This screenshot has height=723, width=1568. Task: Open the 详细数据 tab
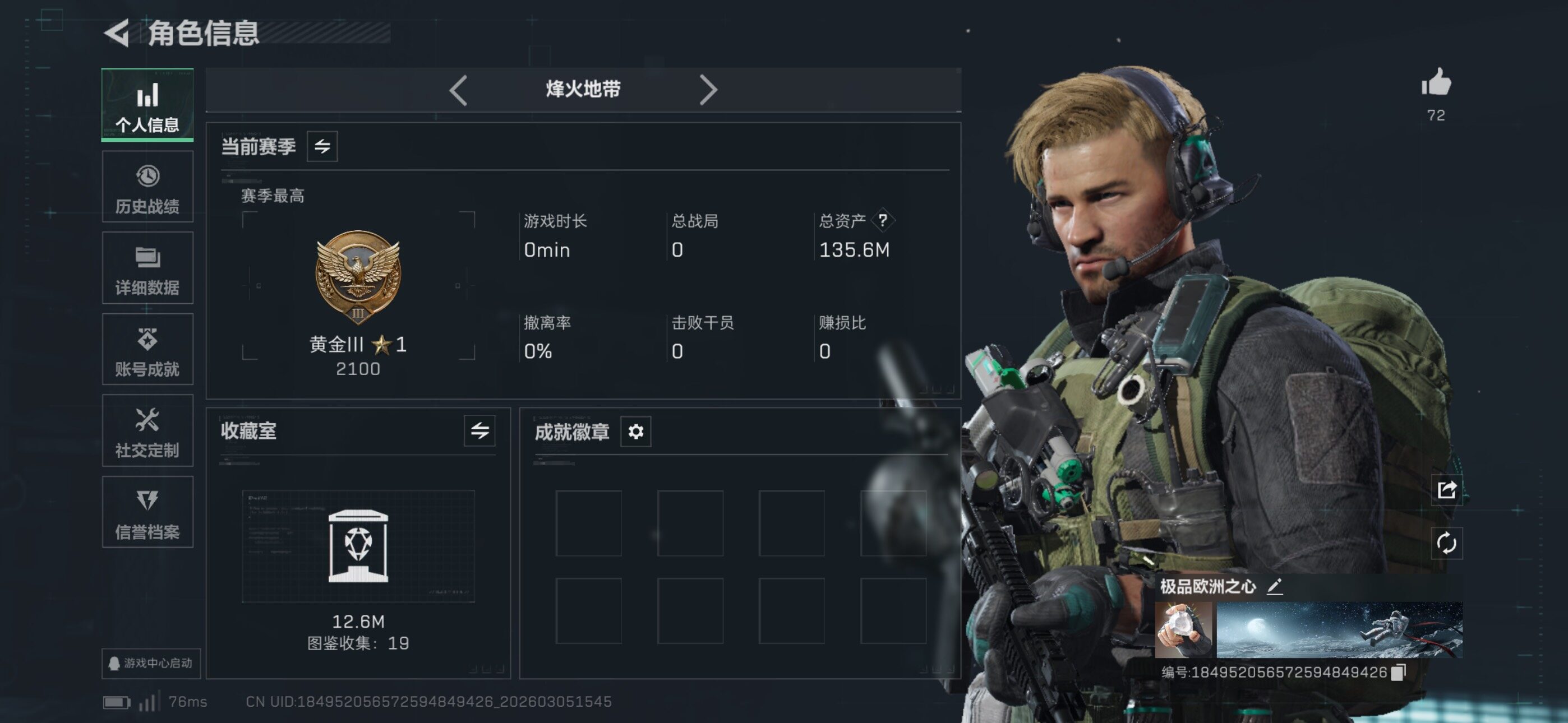point(147,268)
